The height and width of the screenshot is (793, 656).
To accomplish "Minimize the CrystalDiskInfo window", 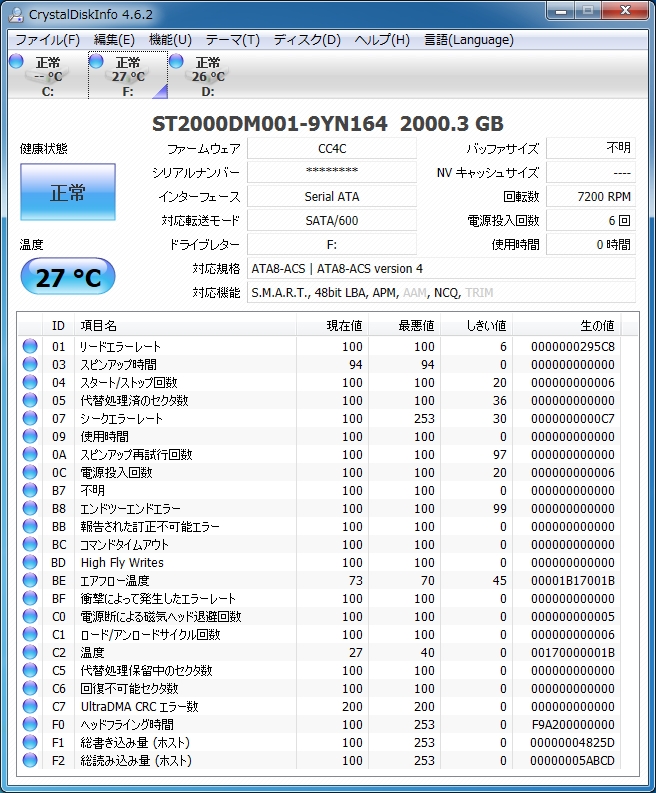I will point(561,10).
